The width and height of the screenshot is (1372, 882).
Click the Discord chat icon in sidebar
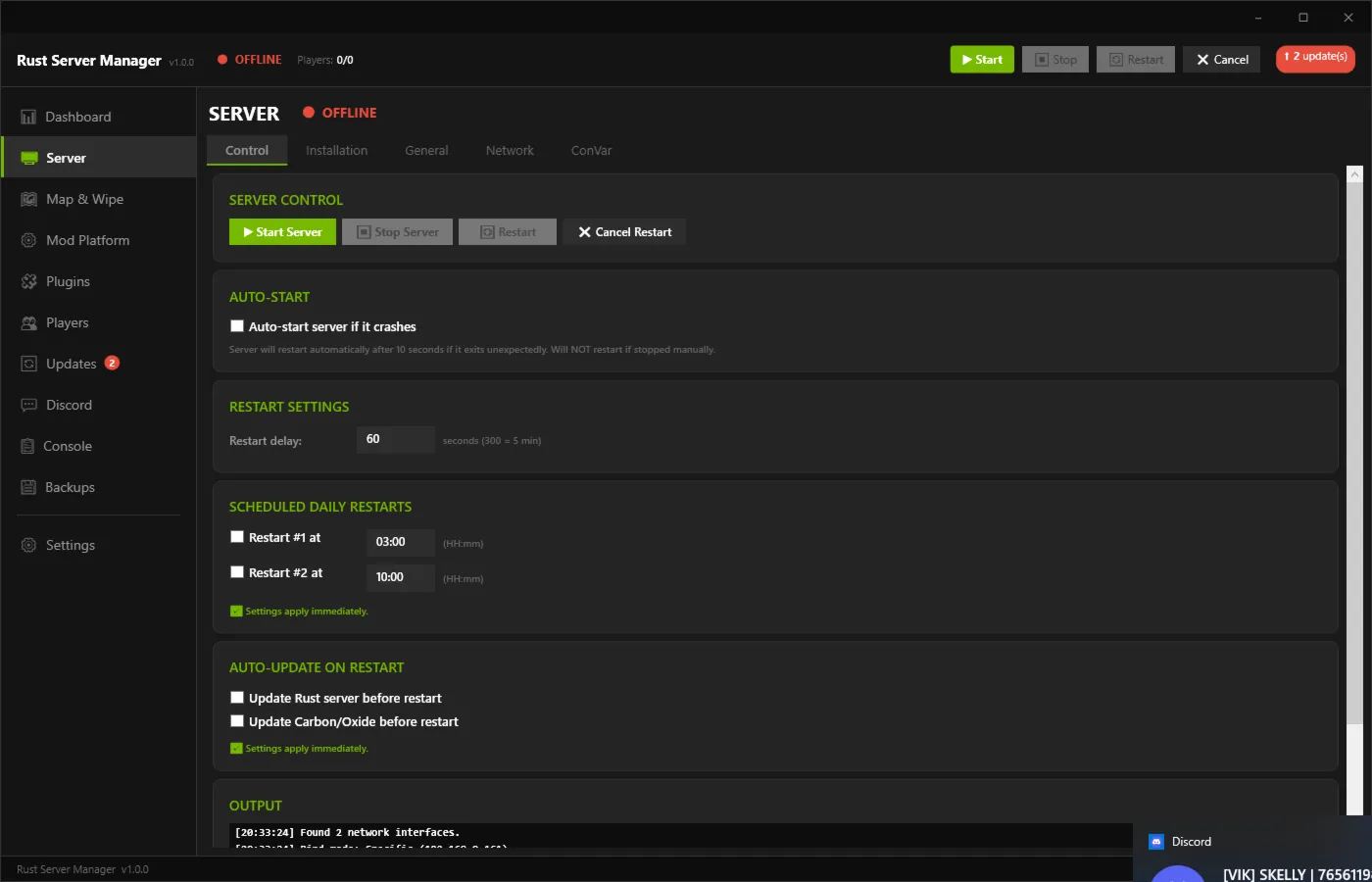click(x=29, y=405)
